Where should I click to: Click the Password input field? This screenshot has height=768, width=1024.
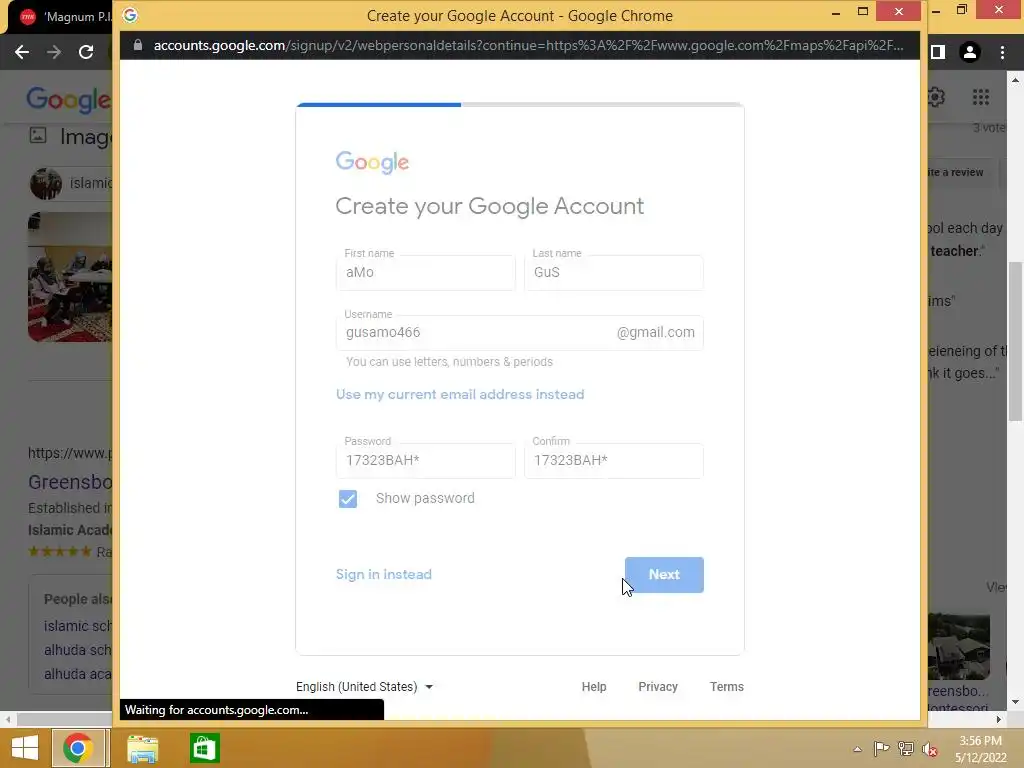click(x=425, y=460)
